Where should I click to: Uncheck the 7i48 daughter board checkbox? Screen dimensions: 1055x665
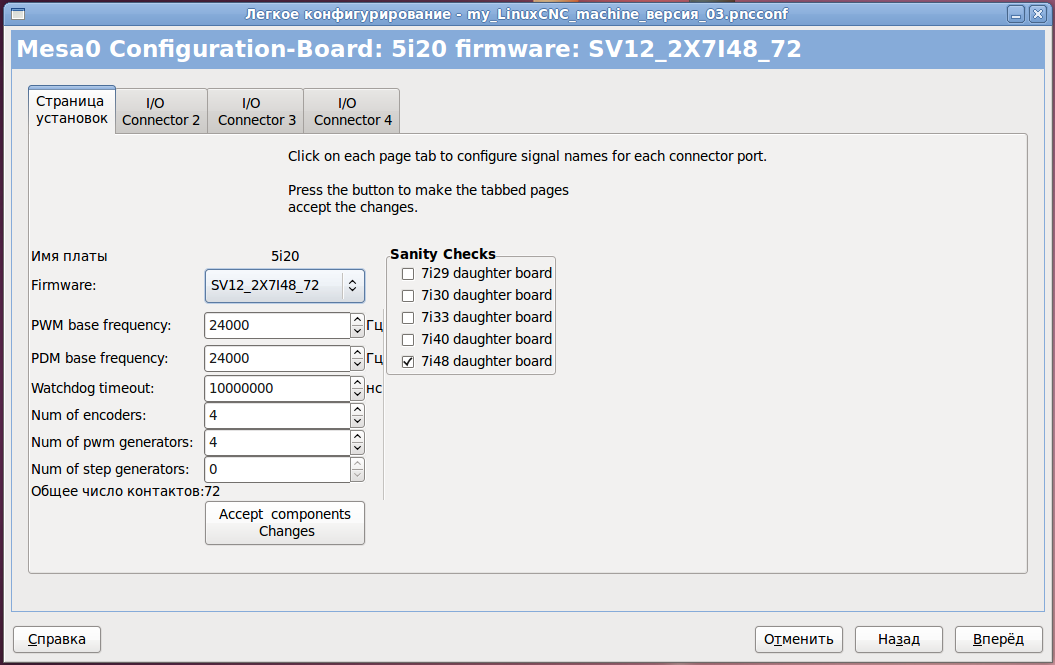coord(408,361)
